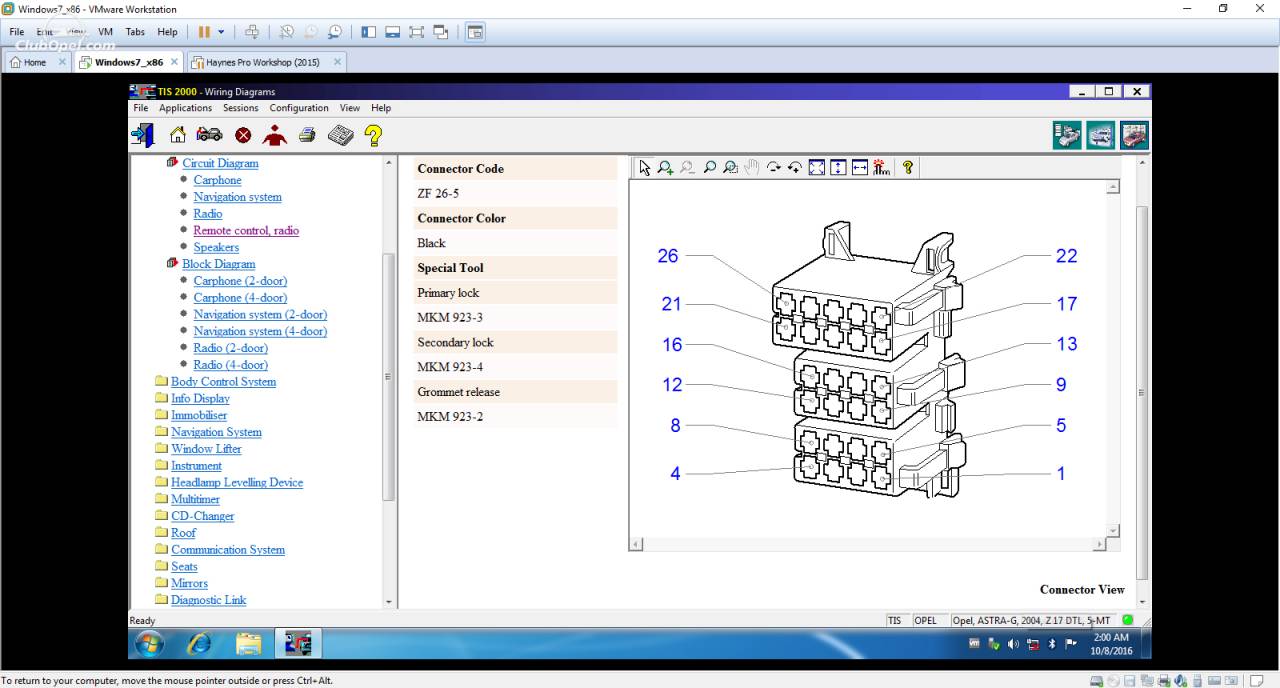
Task: Open the CD-Changer folder
Action: (x=202, y=516)
